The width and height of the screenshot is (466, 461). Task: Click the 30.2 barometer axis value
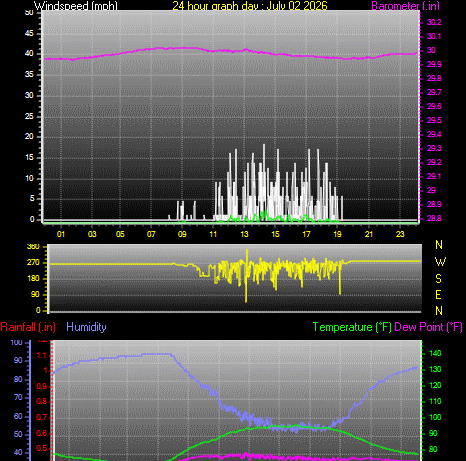coord(434,22)
